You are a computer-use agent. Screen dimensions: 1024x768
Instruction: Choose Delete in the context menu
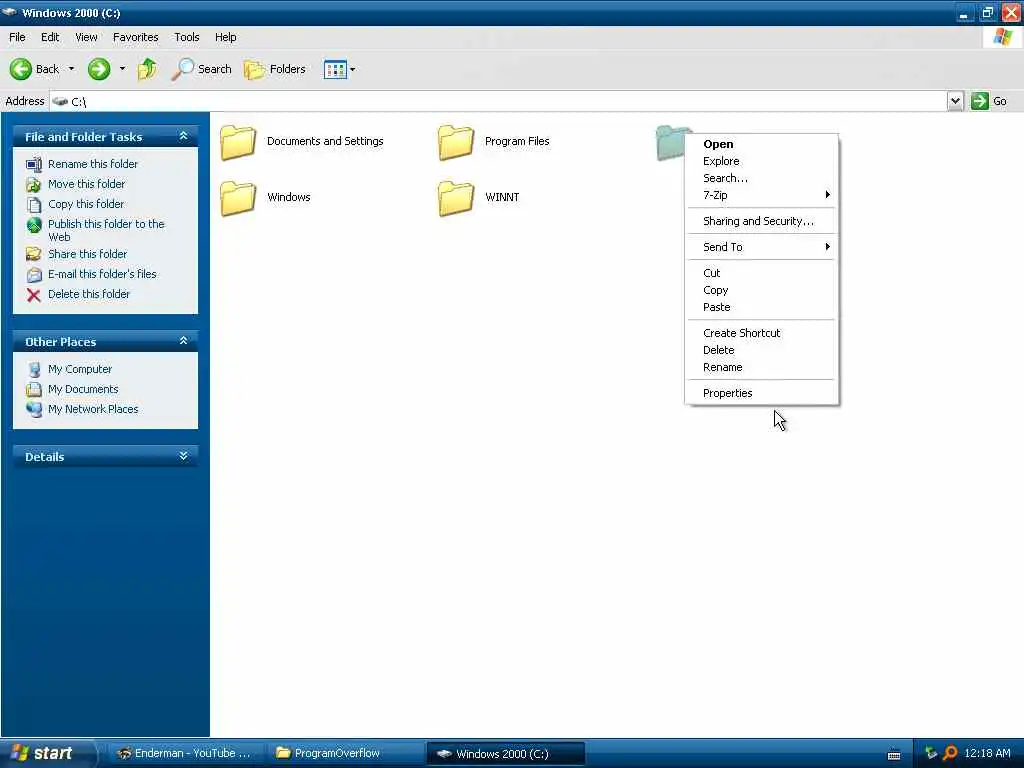(x=761, y=350)
